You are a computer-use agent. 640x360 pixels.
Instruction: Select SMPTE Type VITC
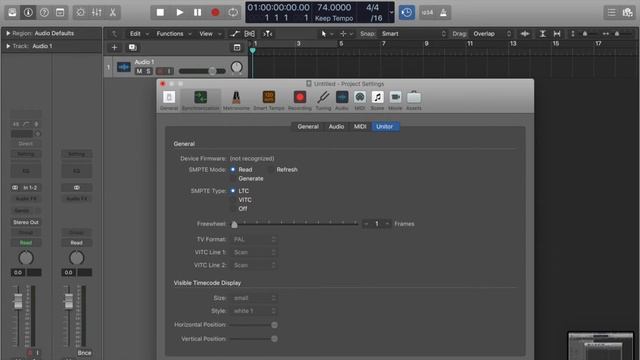tap(242, 200)
